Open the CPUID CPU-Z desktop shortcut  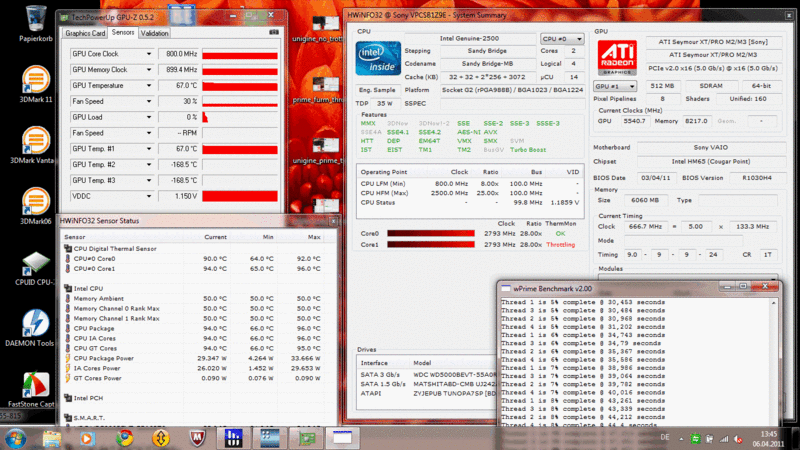34,268
